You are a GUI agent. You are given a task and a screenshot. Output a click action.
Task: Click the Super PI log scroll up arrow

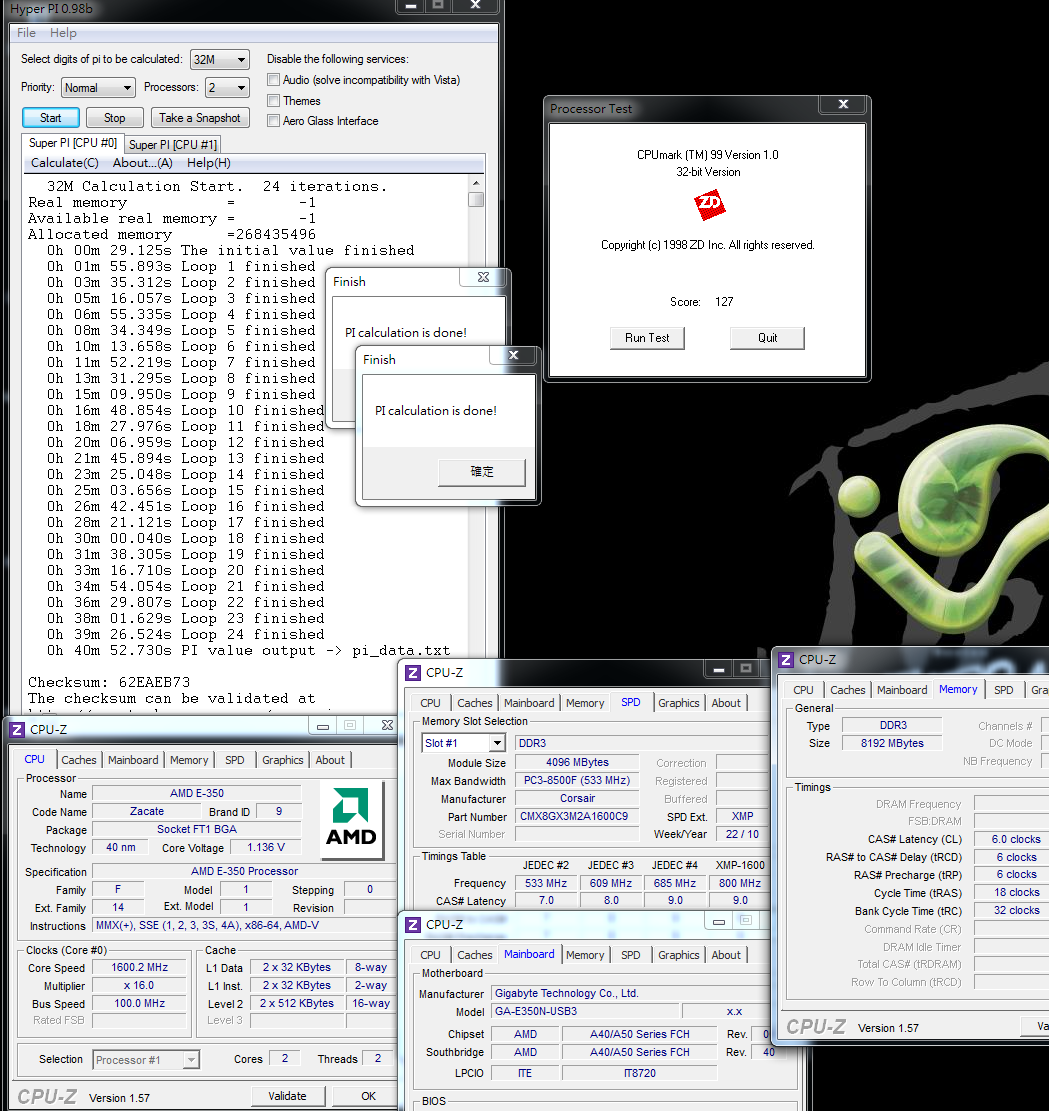point(476,184)
